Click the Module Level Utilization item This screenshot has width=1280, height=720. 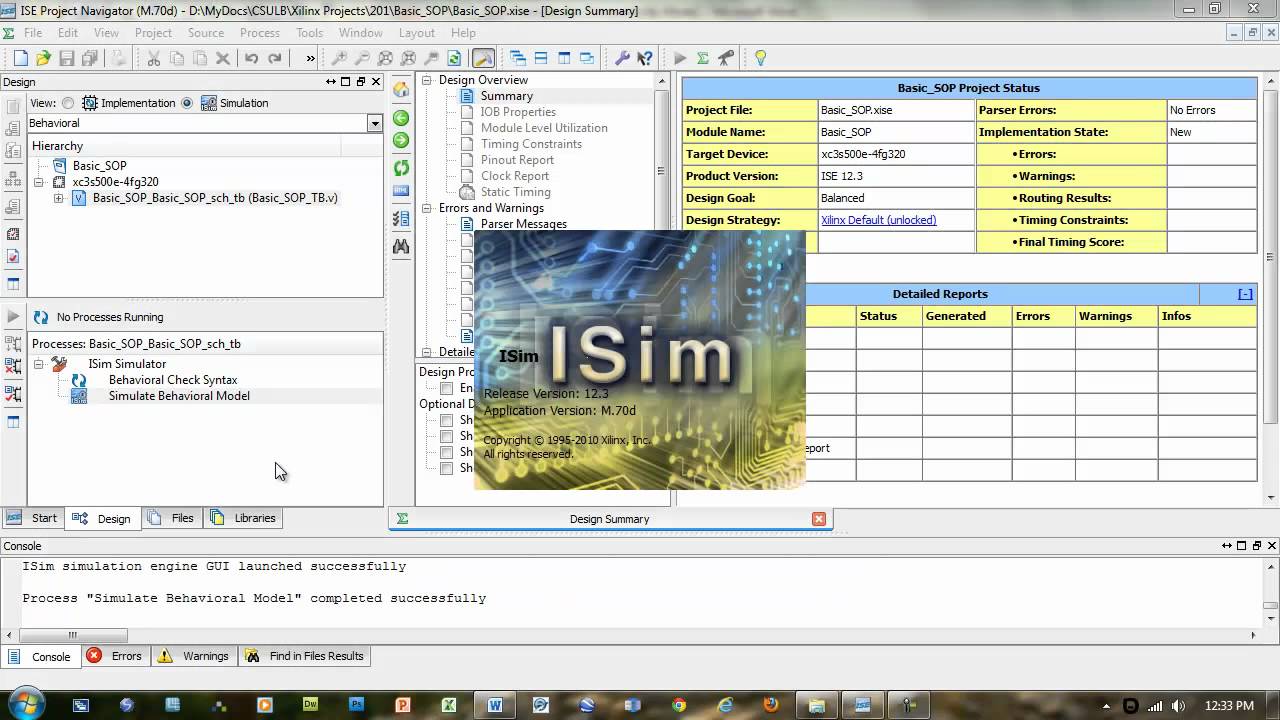coord(544,128)
